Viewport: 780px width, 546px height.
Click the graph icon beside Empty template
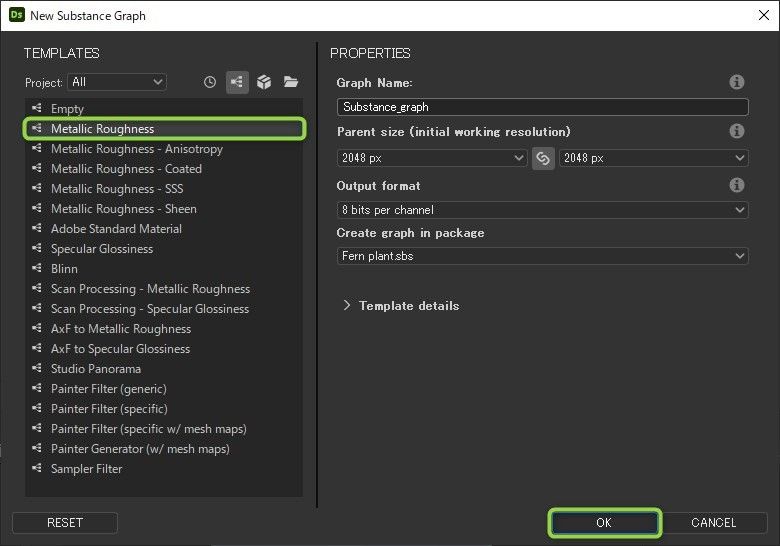(x=37, y=108)
